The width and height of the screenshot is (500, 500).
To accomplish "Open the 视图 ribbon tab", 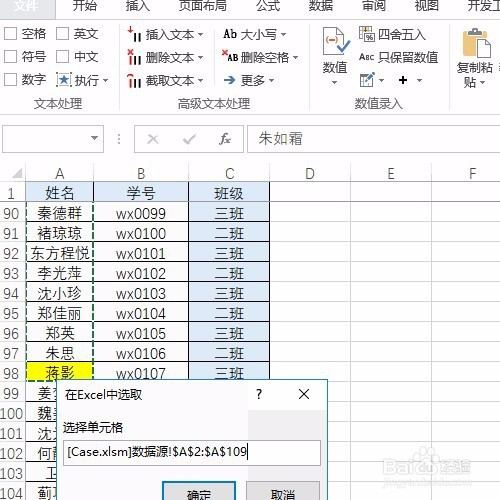I will [426, 6].
